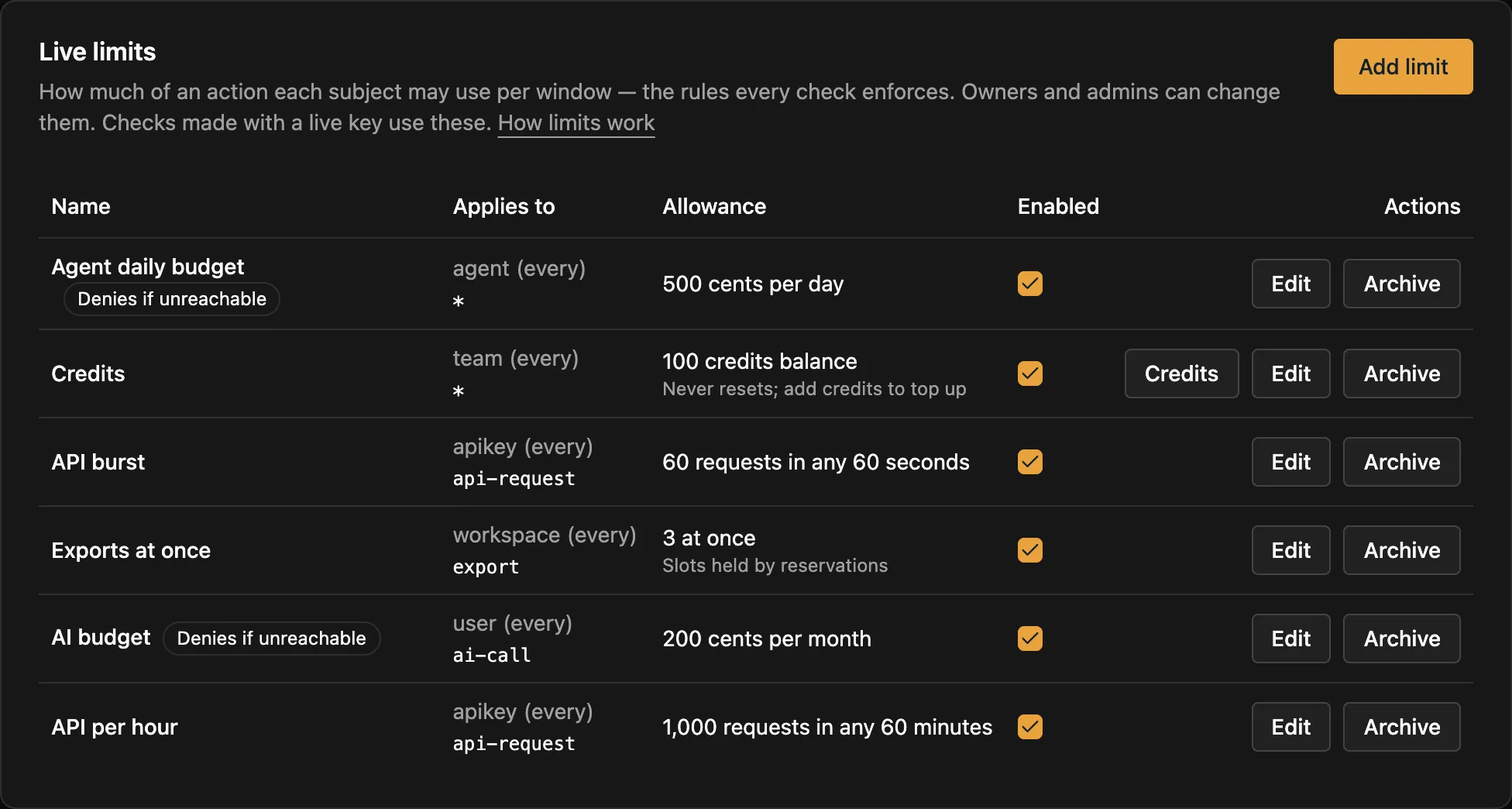Select the Credits name cell

(x=88, y=374)
